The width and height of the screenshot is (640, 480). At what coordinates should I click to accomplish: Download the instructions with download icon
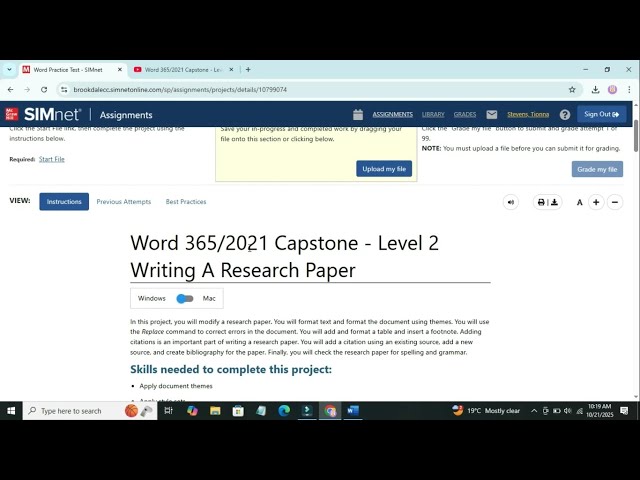click(554, 202)
